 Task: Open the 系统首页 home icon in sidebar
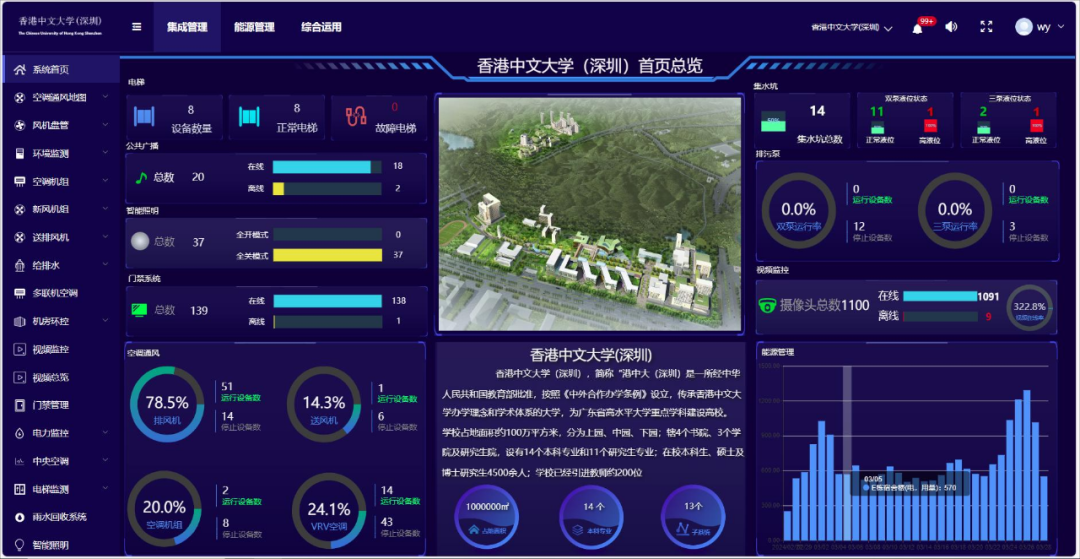tap(20, 70)
